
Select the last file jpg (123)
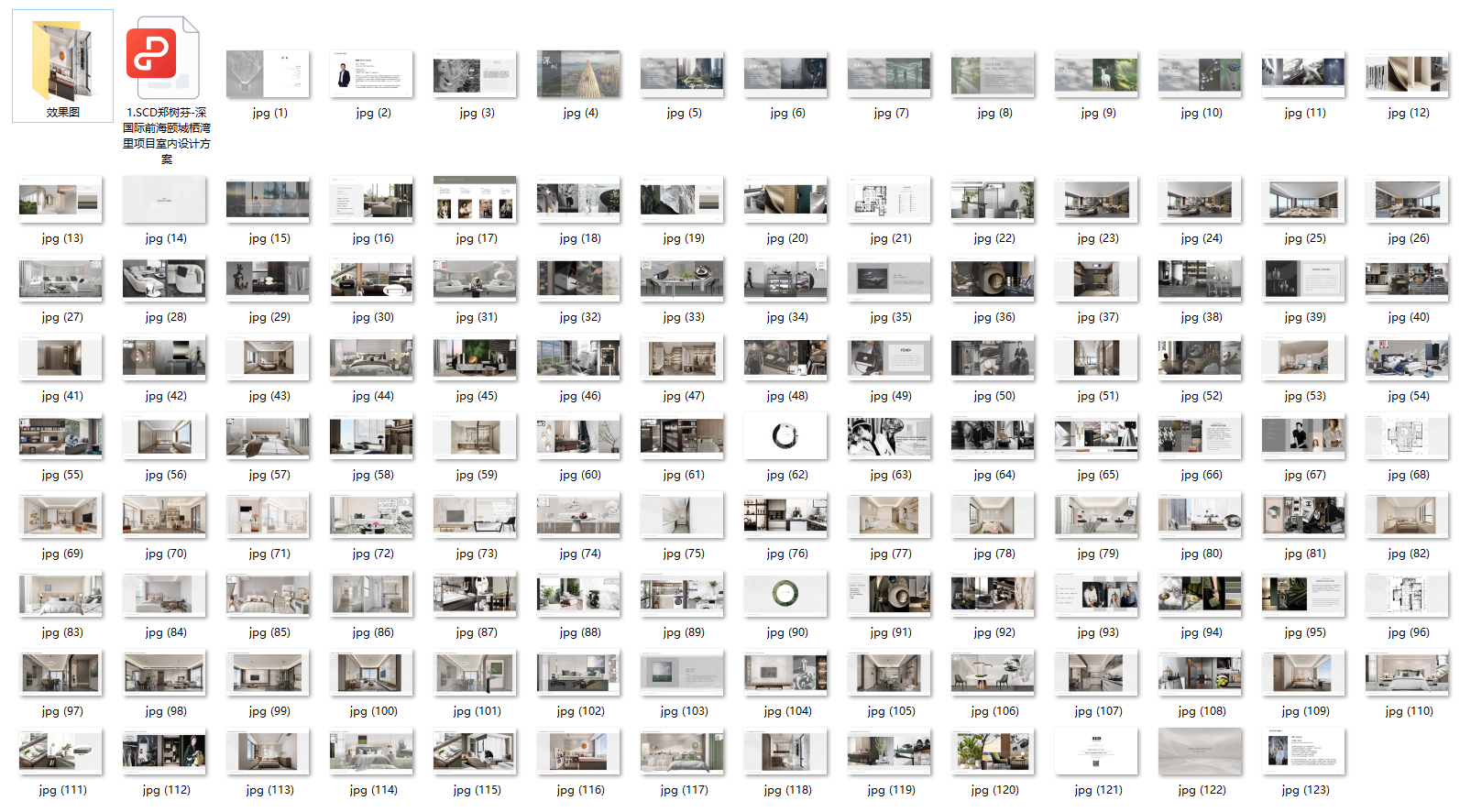click(x=1304, y=752)
